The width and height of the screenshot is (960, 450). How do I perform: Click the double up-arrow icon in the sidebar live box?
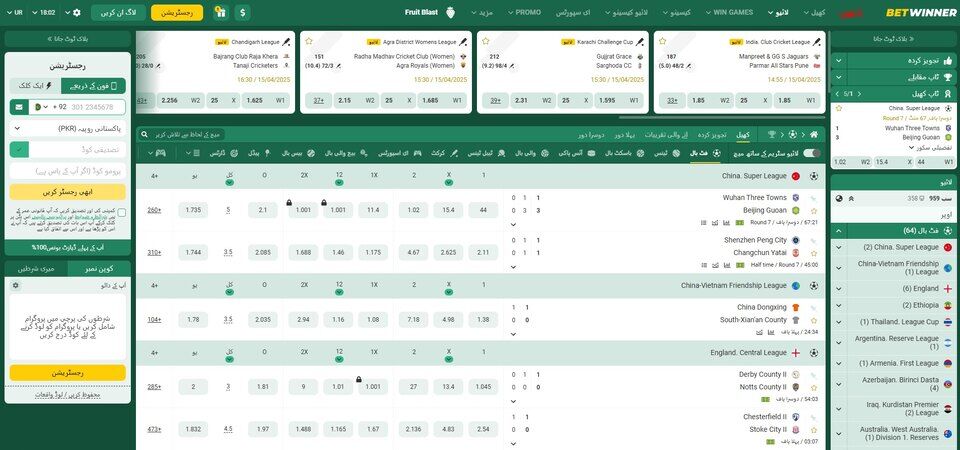tap(851, 198)
